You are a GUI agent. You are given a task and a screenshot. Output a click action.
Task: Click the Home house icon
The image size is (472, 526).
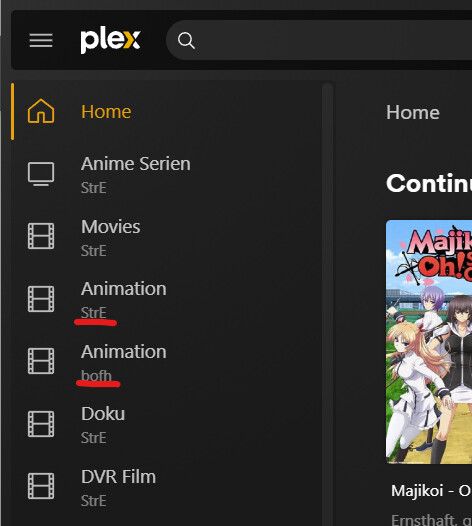click(x=41, y=111)
